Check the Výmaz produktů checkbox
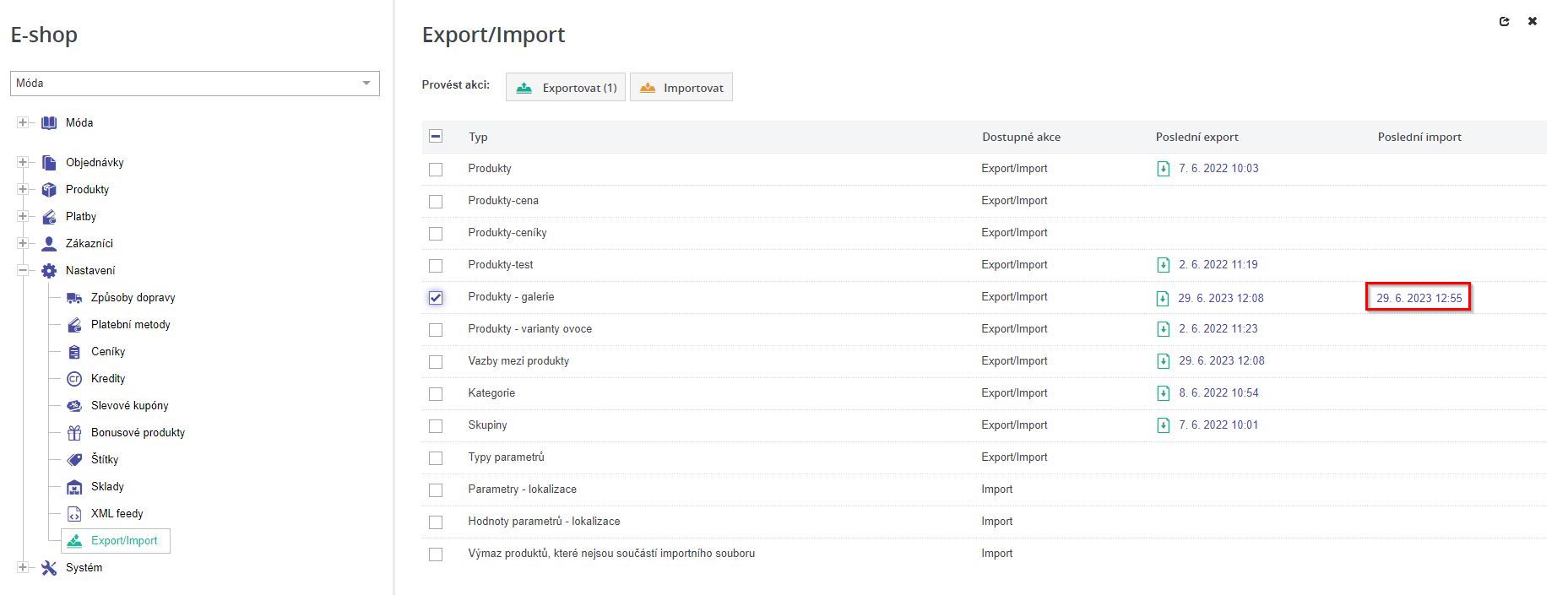The height and width of the screenshot is (595, 1568). [x=436, y=554]
